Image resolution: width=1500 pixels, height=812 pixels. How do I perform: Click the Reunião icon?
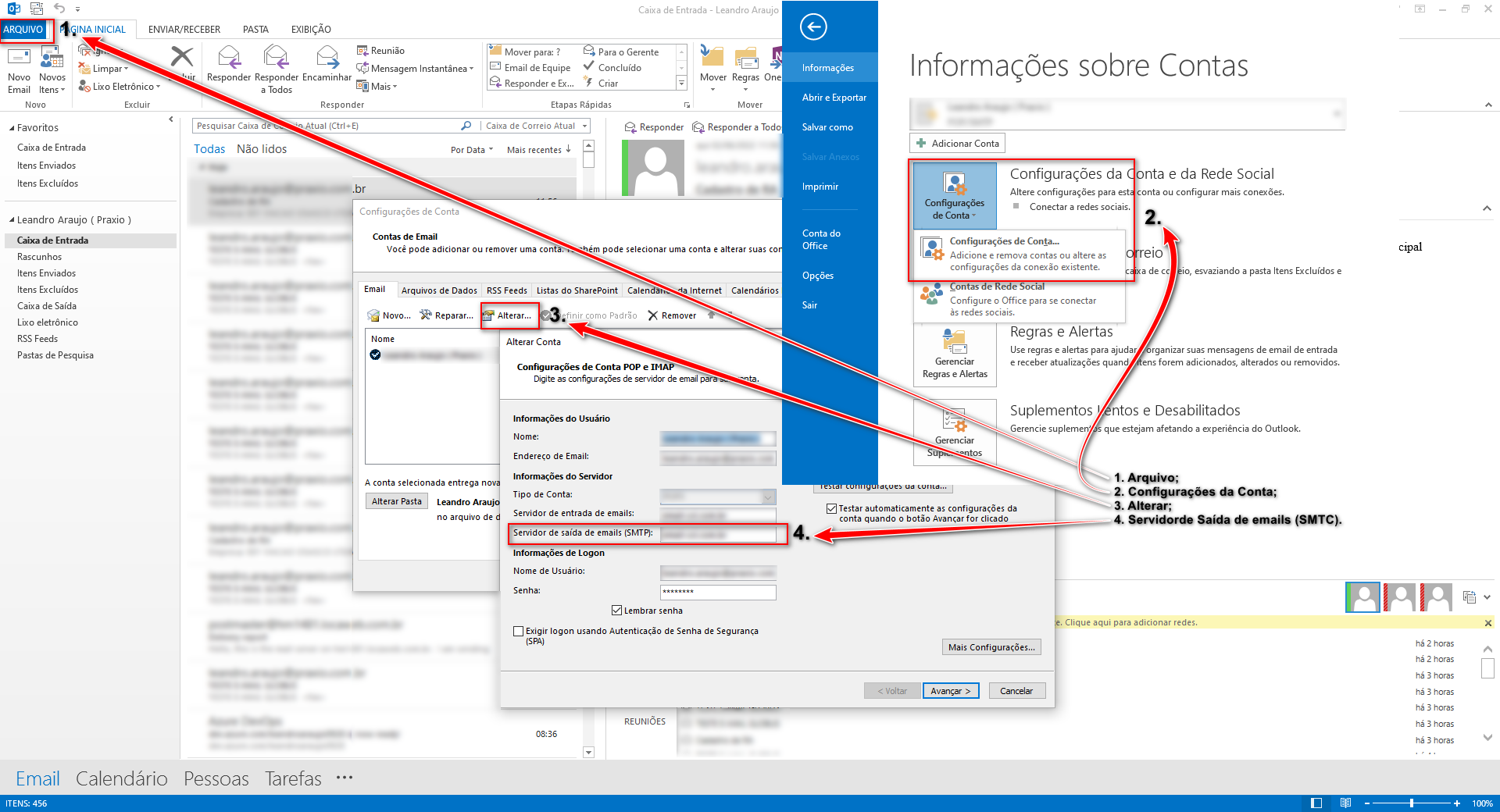pos(362,51)
